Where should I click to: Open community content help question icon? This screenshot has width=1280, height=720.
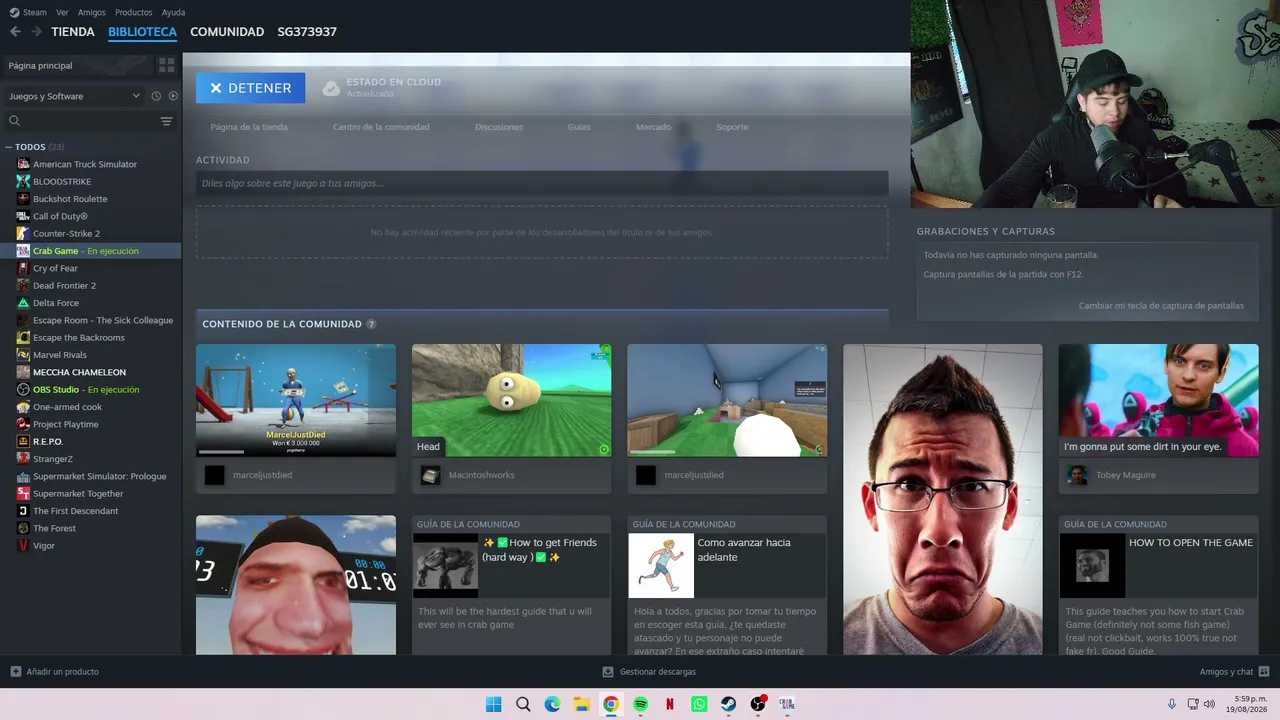[x=371, y=324]
